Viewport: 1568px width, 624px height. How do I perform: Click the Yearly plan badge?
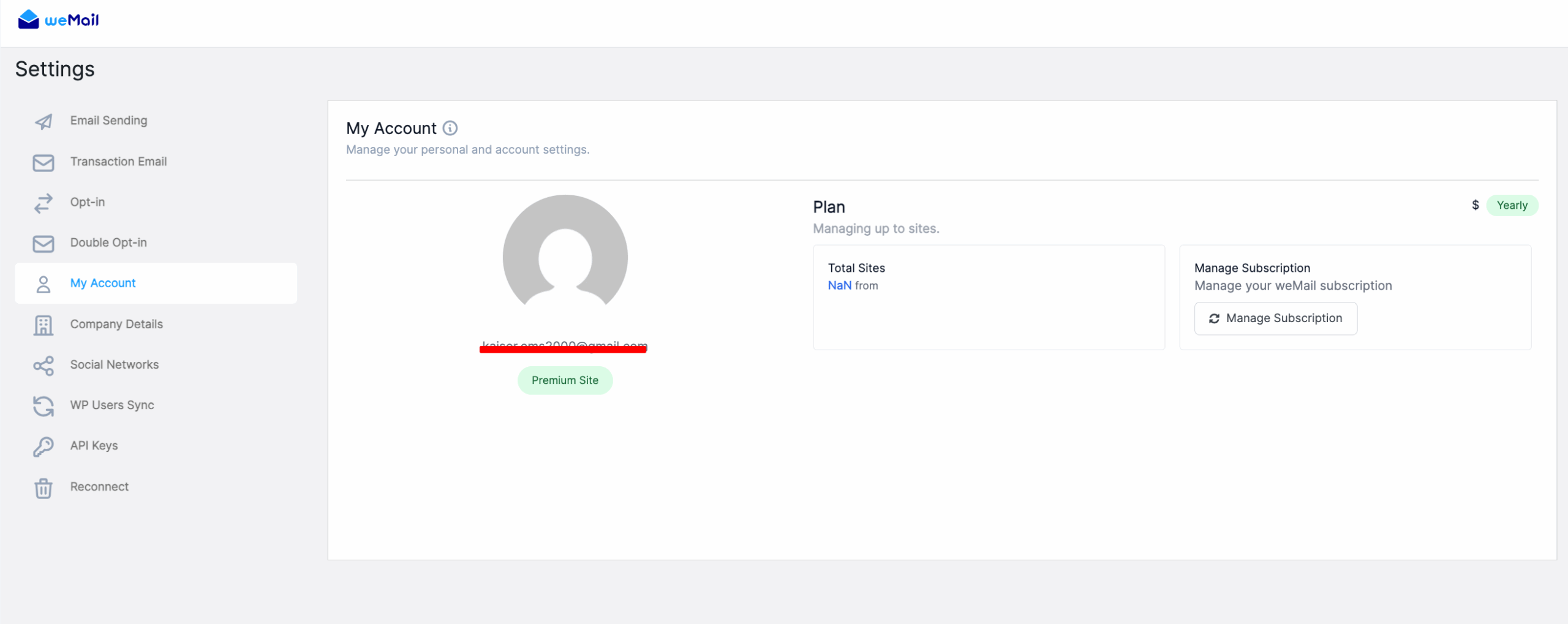[1512, 205]
